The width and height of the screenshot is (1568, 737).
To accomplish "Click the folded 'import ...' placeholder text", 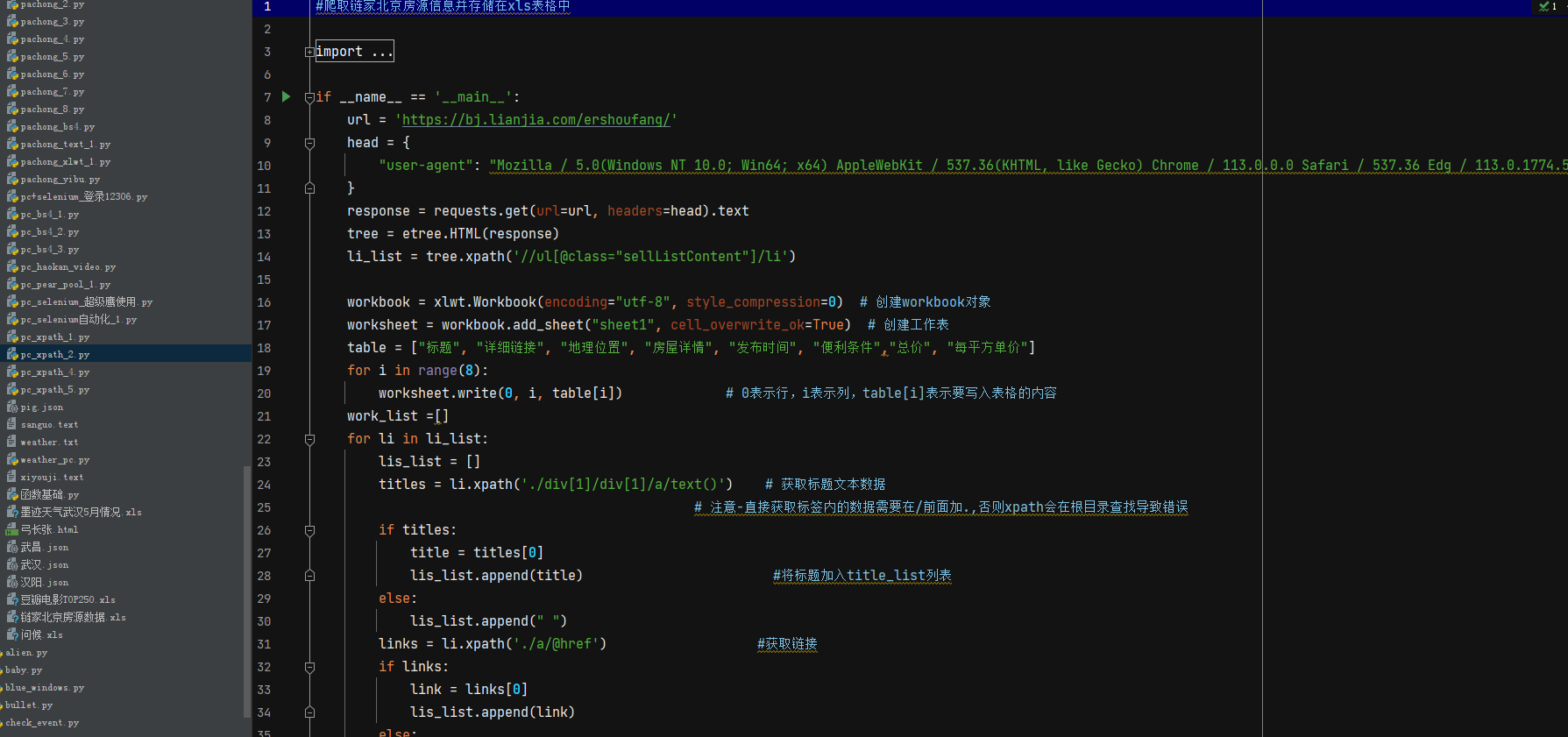I will tap(354, 52).
